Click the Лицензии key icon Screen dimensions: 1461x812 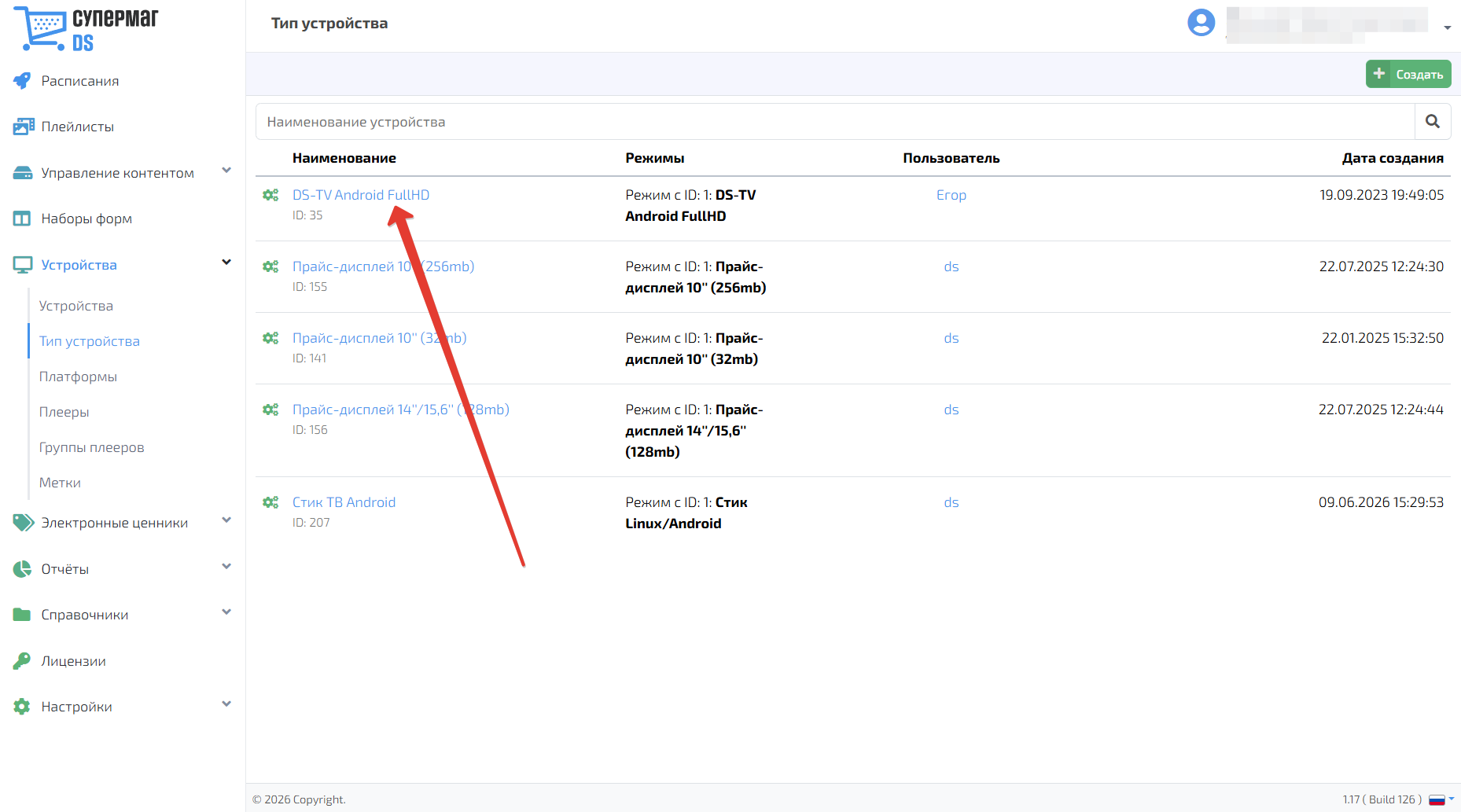22,661
